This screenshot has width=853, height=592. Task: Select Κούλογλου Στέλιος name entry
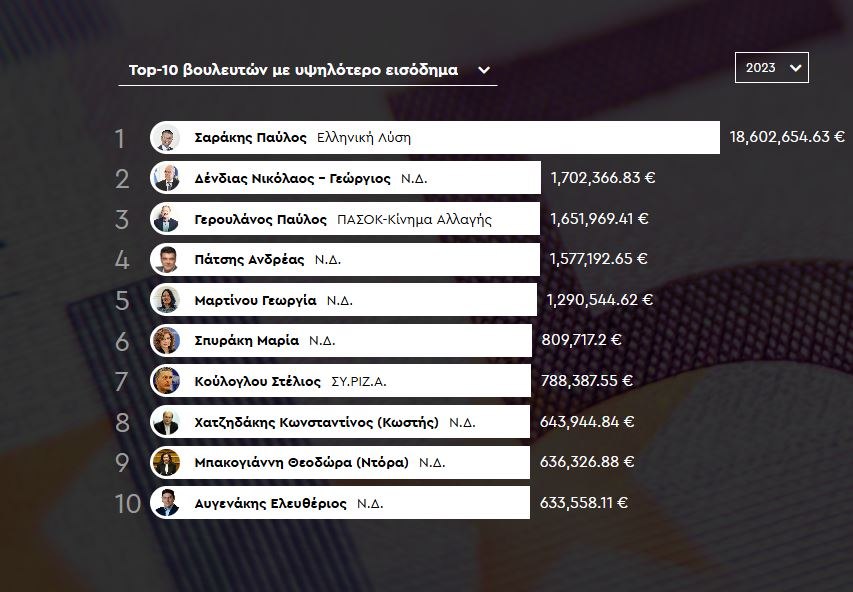(257, 381)
